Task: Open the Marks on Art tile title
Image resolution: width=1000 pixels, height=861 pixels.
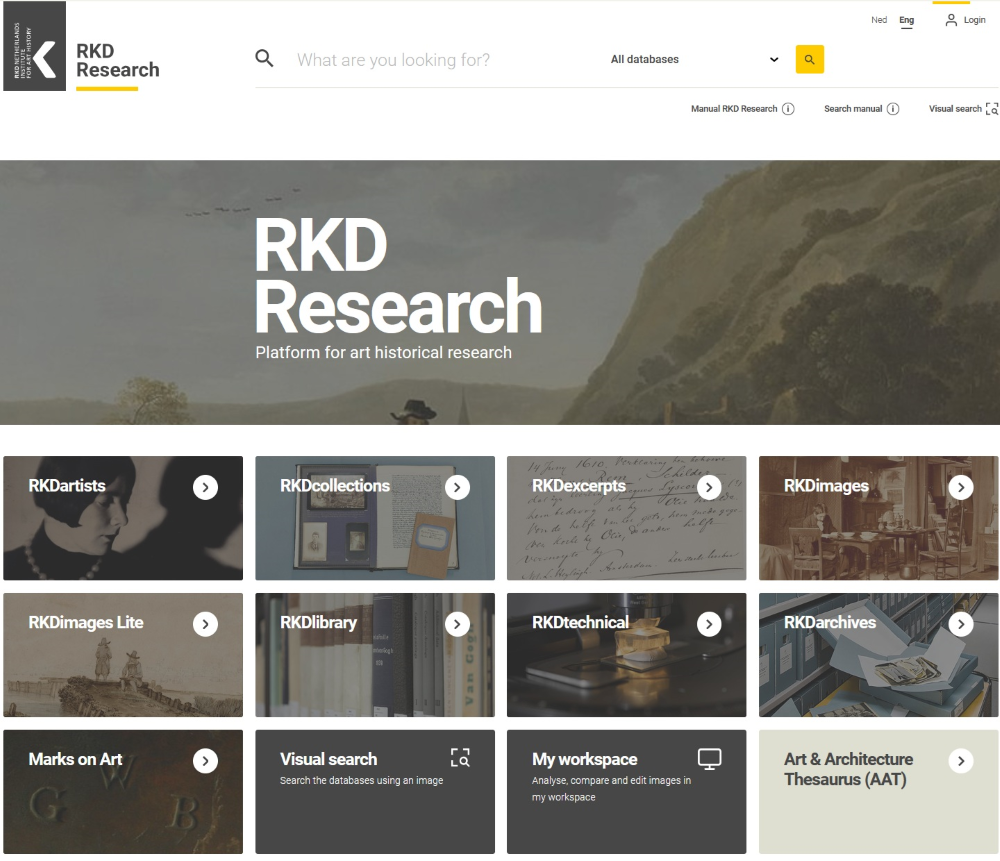Action: (x=75, y=759)
